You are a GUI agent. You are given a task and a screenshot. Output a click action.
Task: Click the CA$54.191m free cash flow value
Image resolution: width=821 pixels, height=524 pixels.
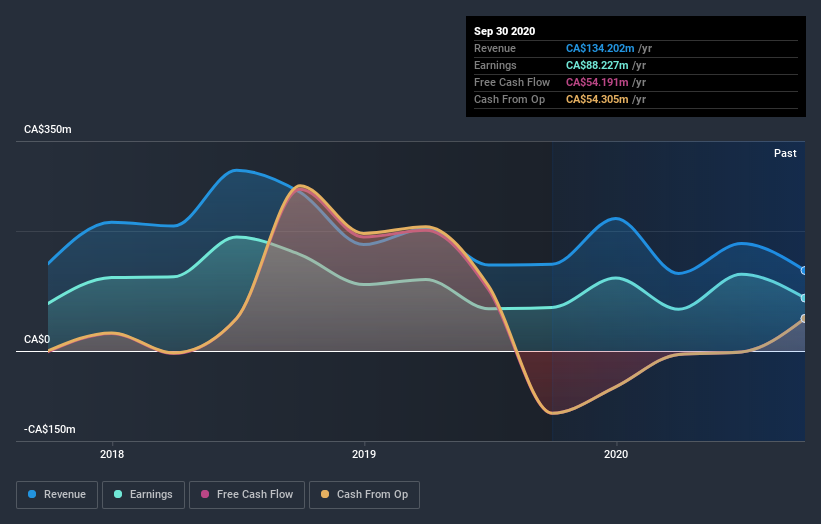[597, 82]
